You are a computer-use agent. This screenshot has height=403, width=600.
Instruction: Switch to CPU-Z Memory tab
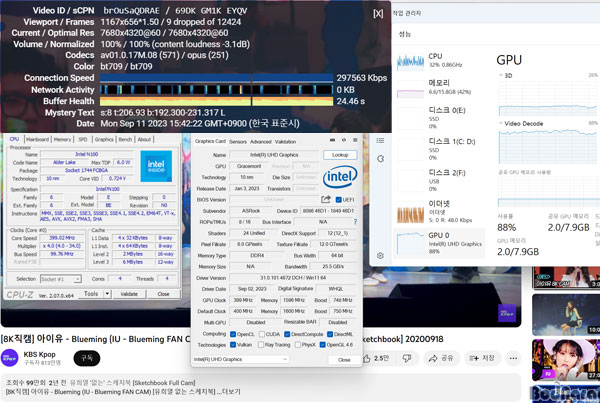[62, 139]
